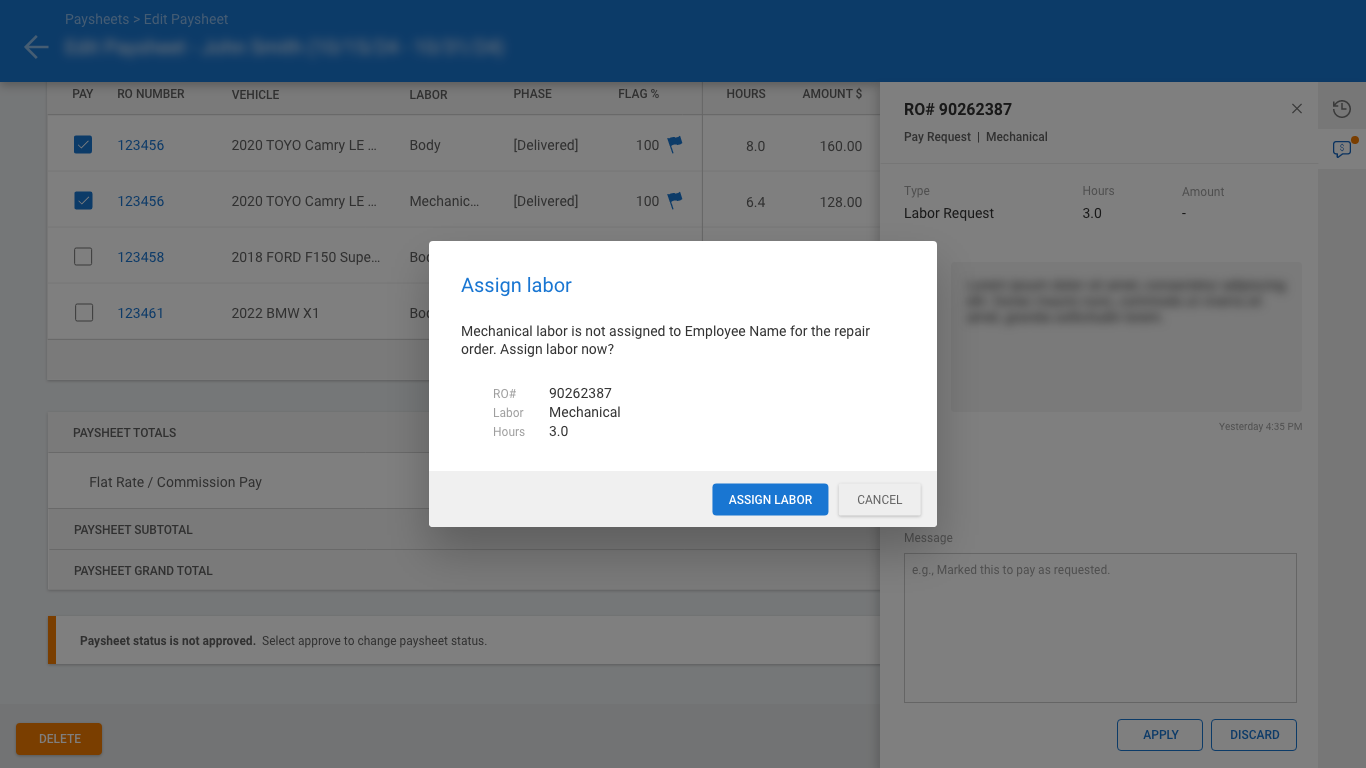This screenshot has width=1366, height=768.
Task: Click into the Message text area
Action: (1100, 628)
